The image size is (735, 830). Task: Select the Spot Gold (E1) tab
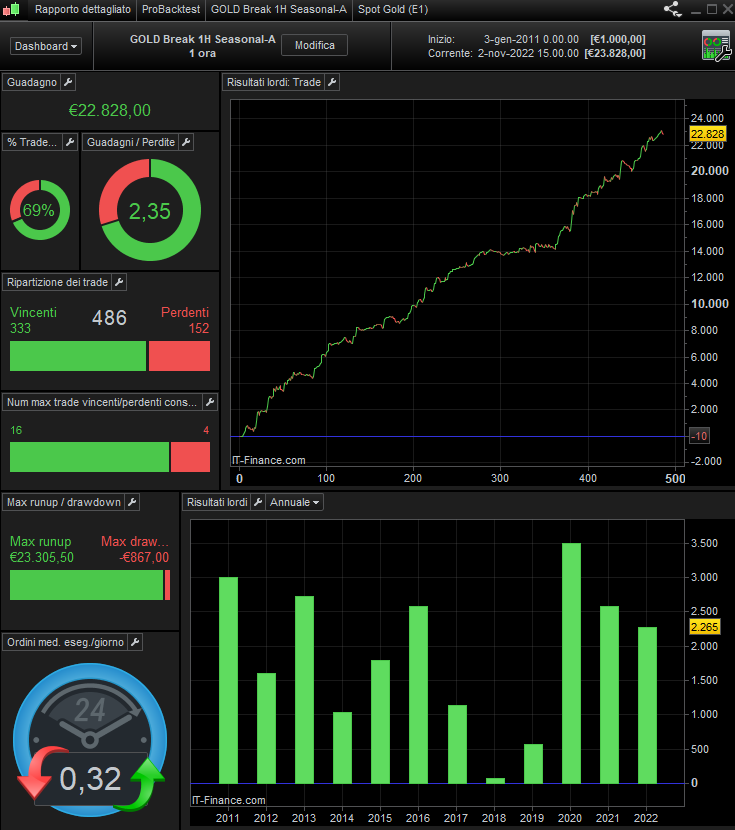393,10
